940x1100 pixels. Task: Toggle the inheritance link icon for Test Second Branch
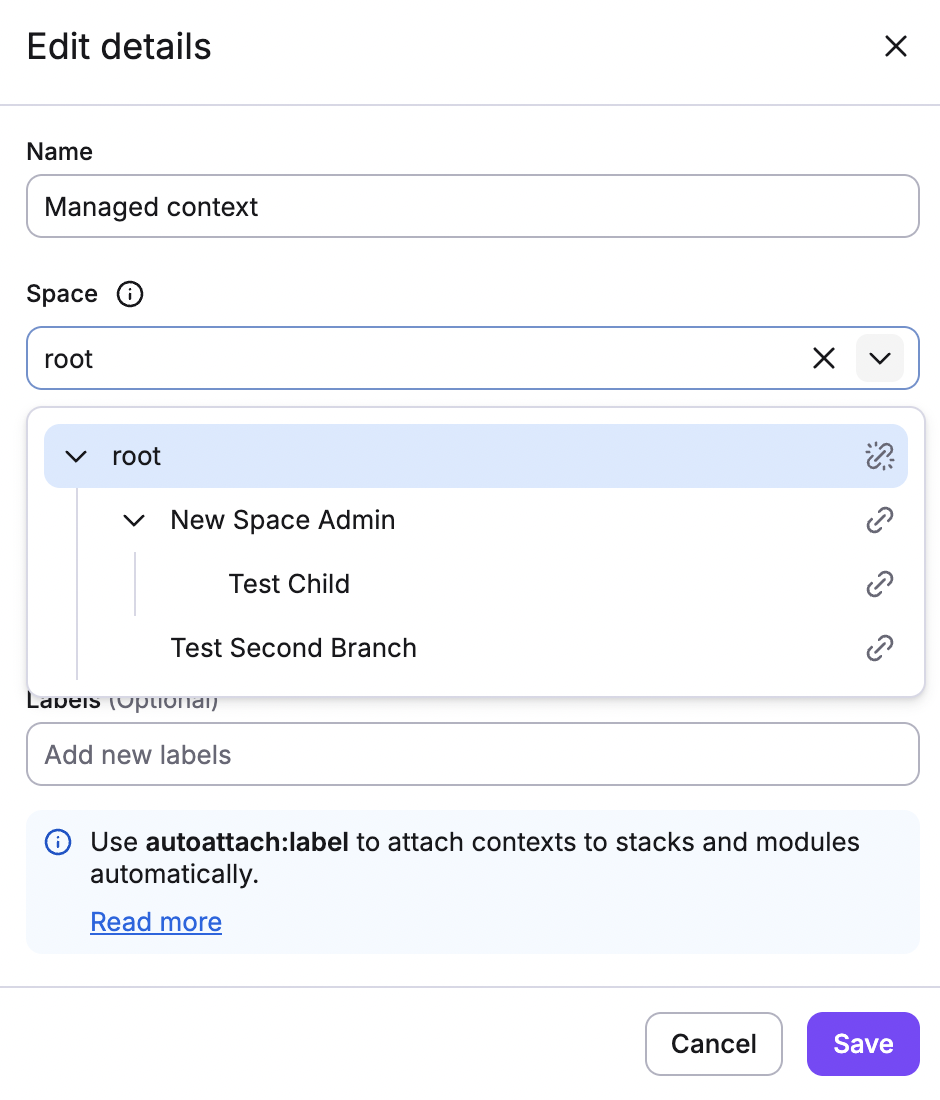point(879,648)
